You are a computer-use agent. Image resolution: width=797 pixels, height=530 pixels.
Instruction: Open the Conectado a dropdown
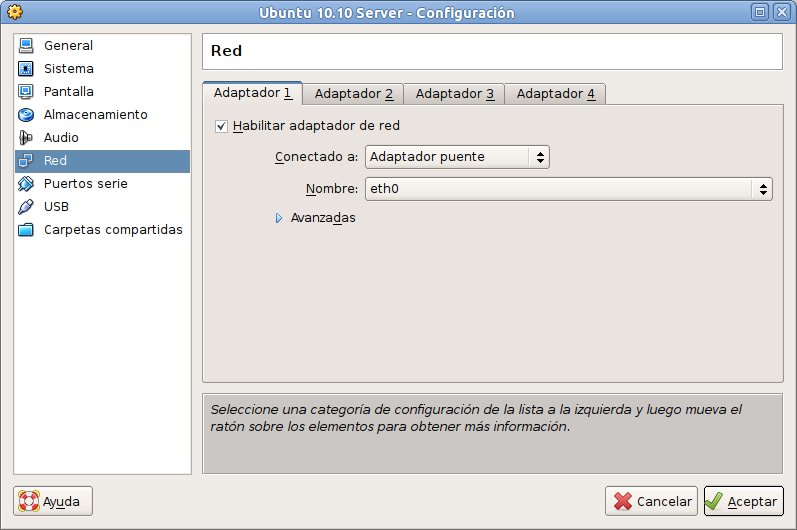(x=457, y=157)
